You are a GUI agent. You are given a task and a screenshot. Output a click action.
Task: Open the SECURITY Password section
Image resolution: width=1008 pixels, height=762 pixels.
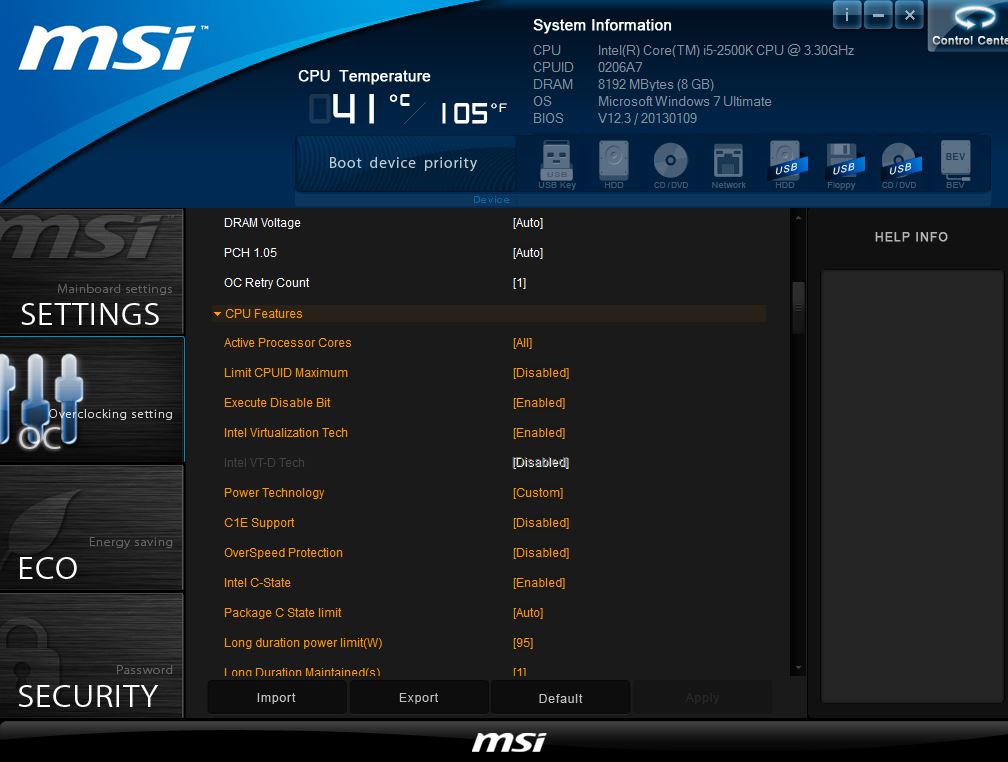point(92,655)
